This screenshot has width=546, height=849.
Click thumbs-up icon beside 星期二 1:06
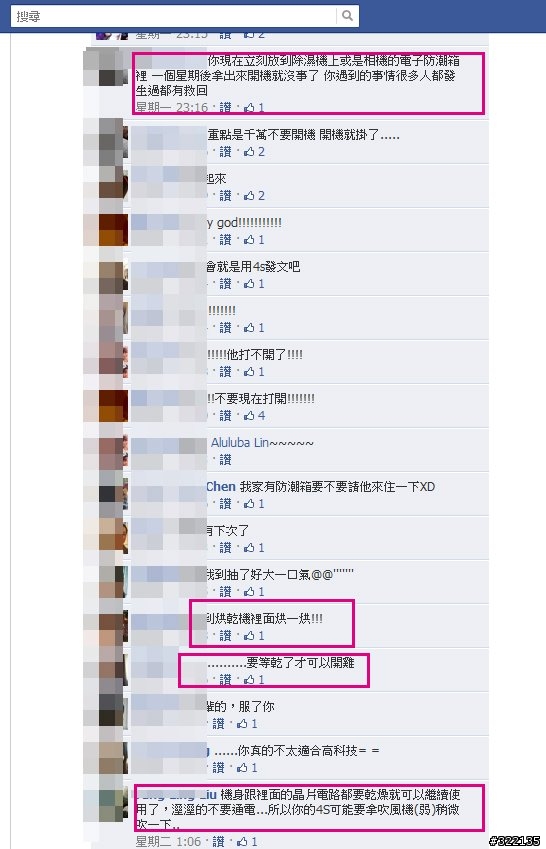pyautogui.click(x=242, y=841)
